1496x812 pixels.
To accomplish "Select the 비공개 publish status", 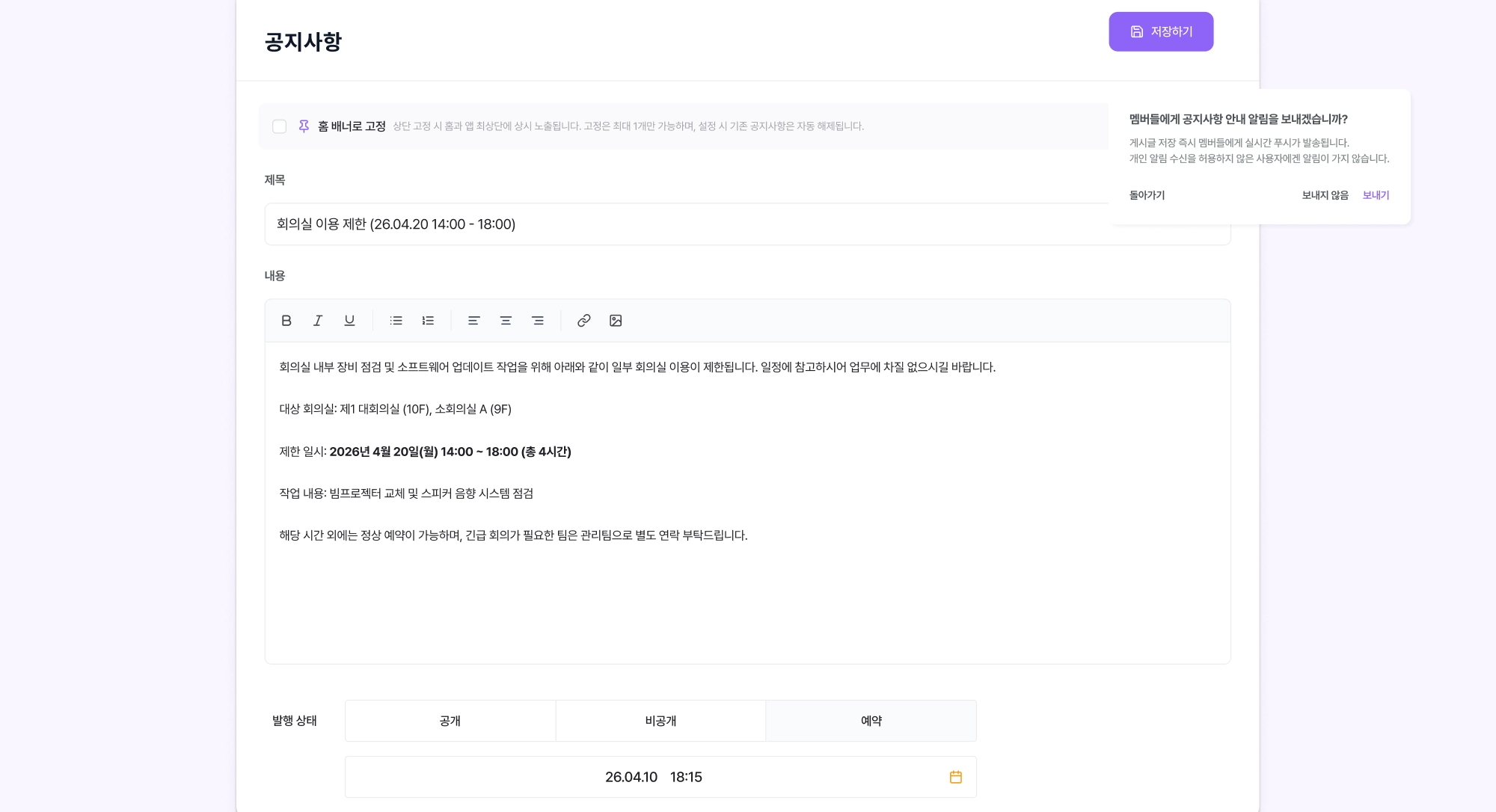I will (x=660, y=721).
